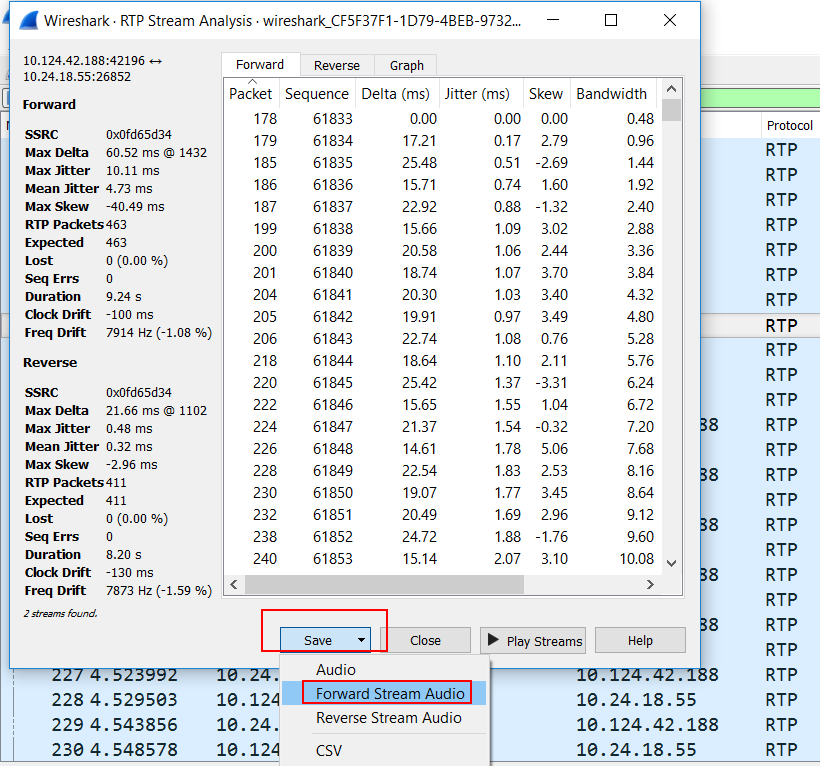The height and width of the screenshot is (766, 820).
Task: Click the Reverse Max Delta value 21.66 ms @ 1102
Action: coord(156,410)
